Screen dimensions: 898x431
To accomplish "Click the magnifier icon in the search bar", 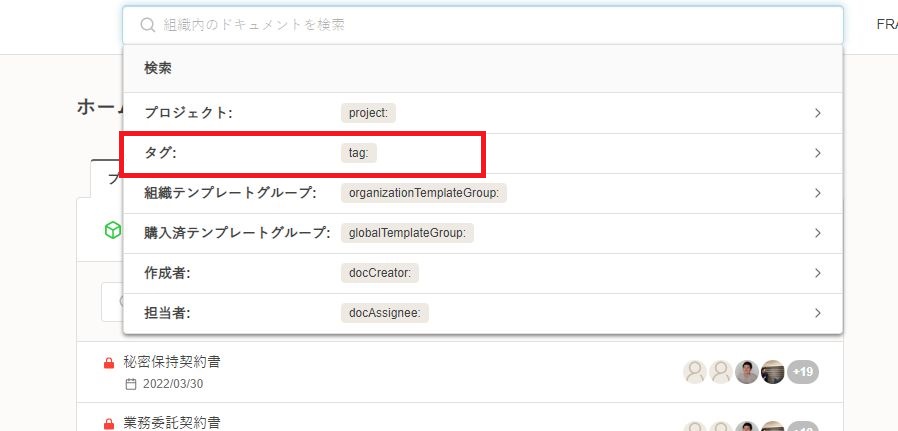I will point(147,25).
